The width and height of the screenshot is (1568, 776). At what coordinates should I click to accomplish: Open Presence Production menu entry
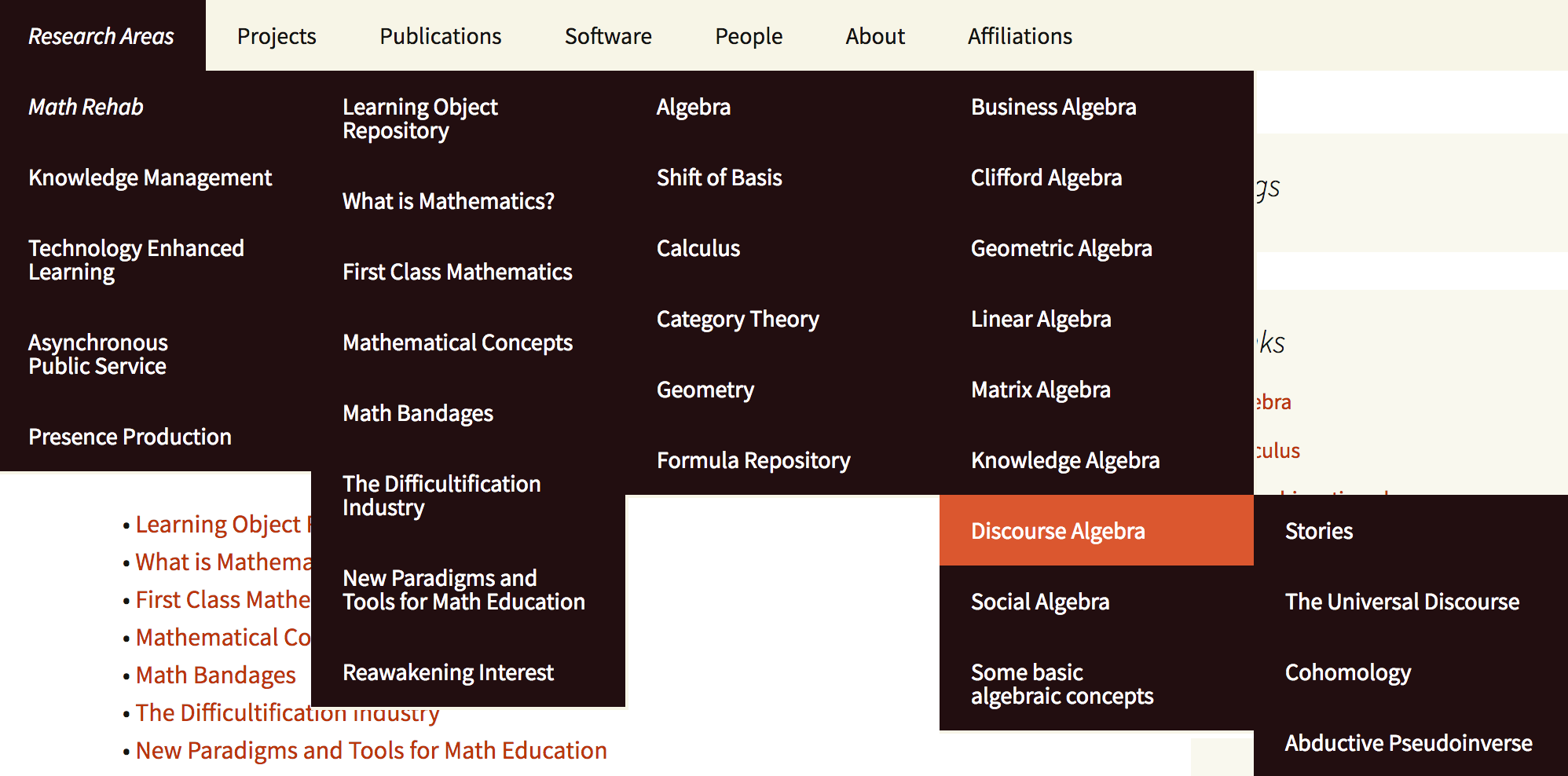point(130,437)
